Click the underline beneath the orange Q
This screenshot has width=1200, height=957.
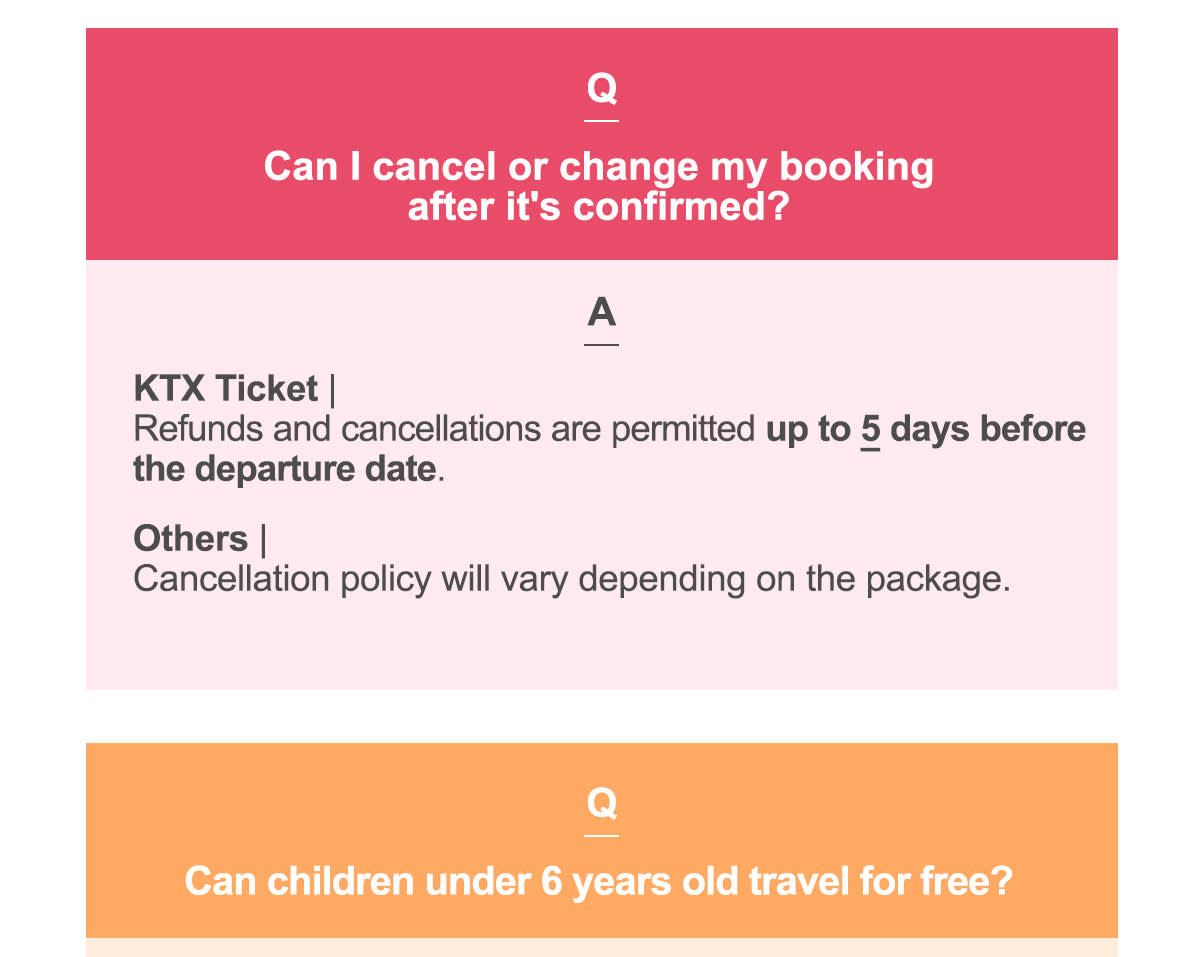click(x=601, y=835)
